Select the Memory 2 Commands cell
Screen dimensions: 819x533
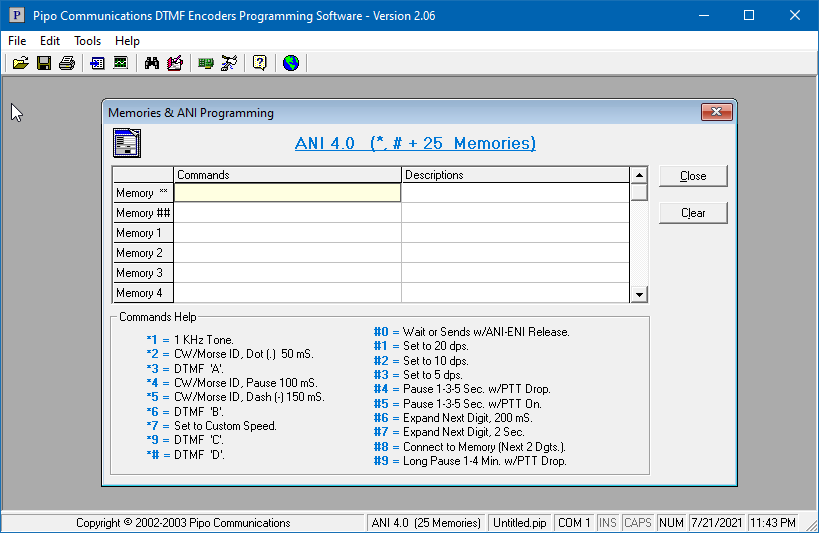288,253
